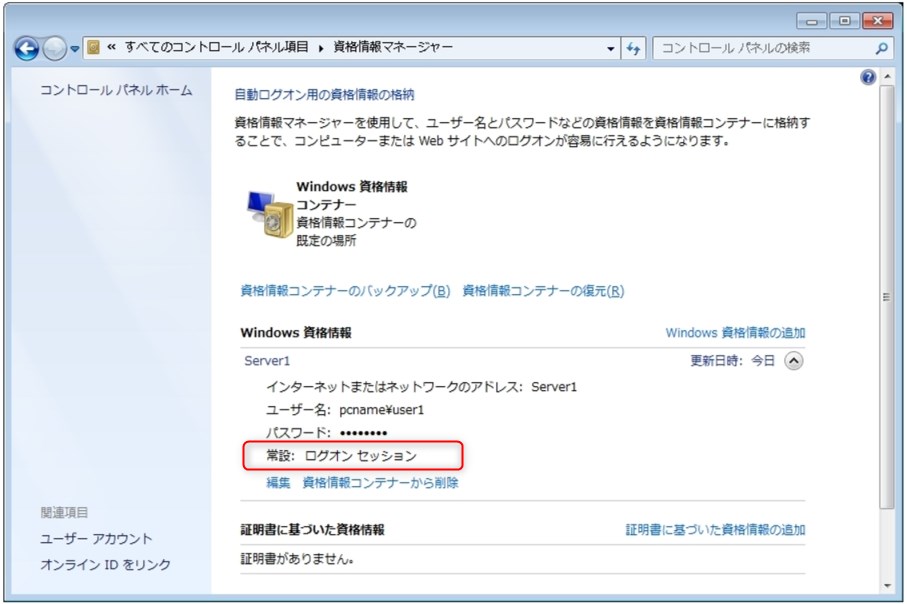Open the breadcrumb overflow chevron «
Screen dimensions: 907x604
pyautogui.click(x=112, y=47)
